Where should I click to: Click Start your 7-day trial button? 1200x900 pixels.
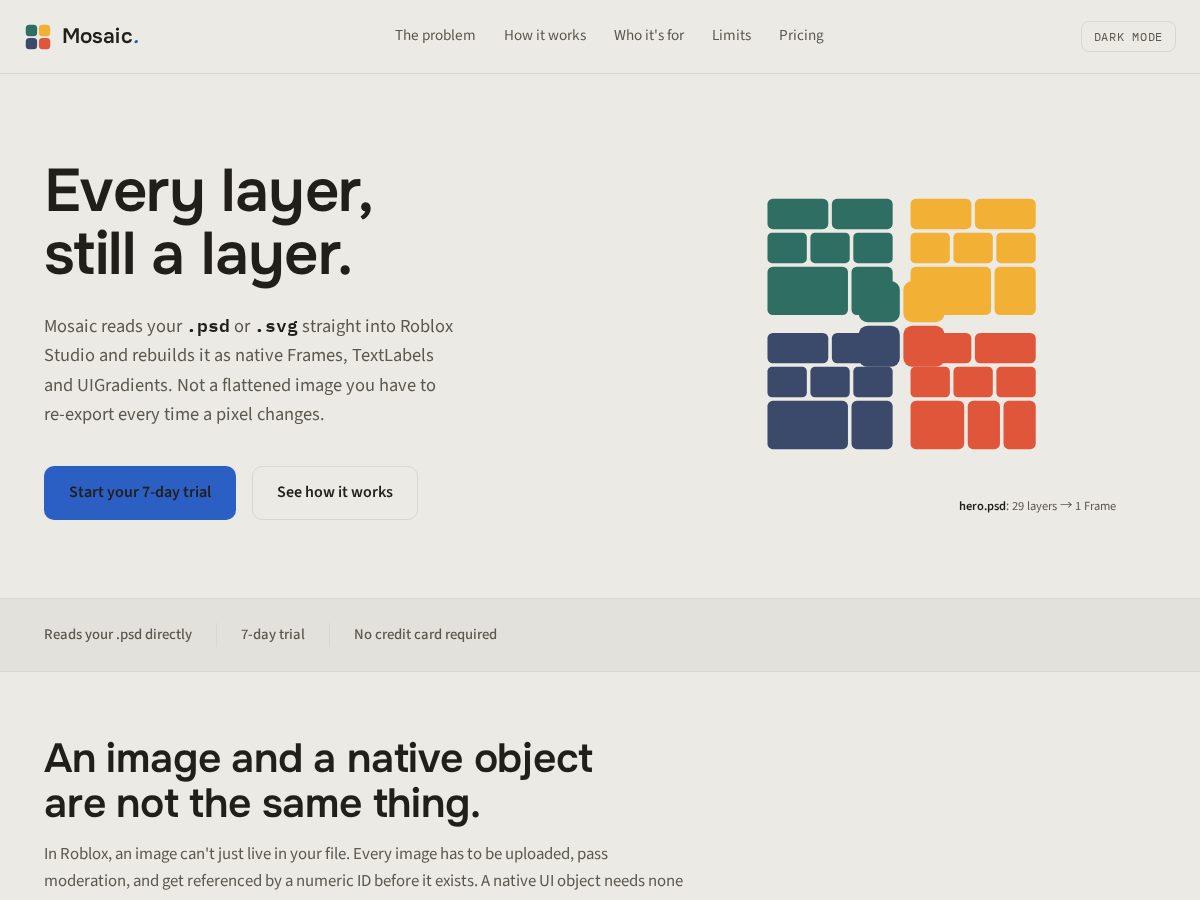[x=140, y=493]
